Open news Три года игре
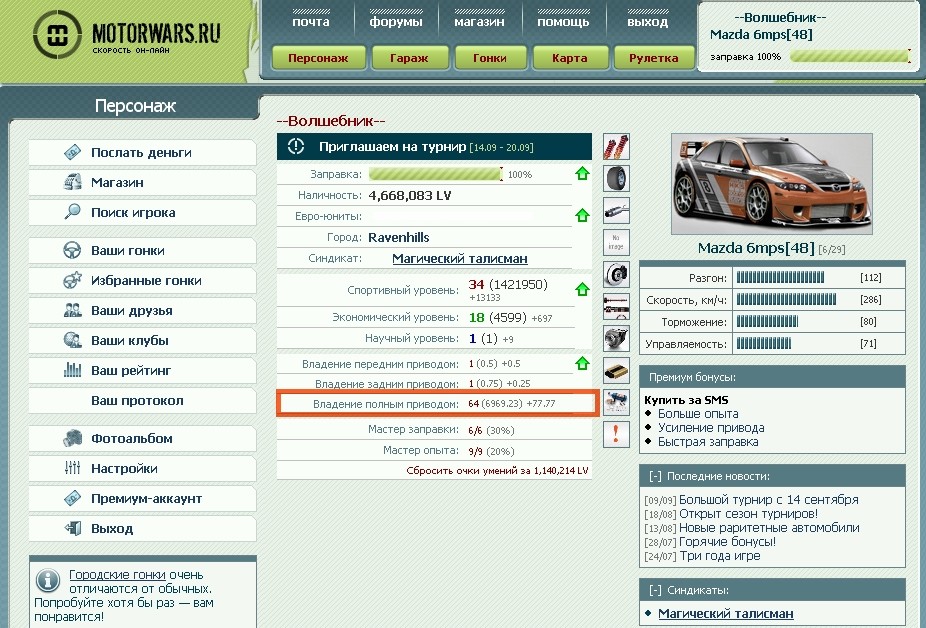926x628 pixels. (x=719, y=556)
